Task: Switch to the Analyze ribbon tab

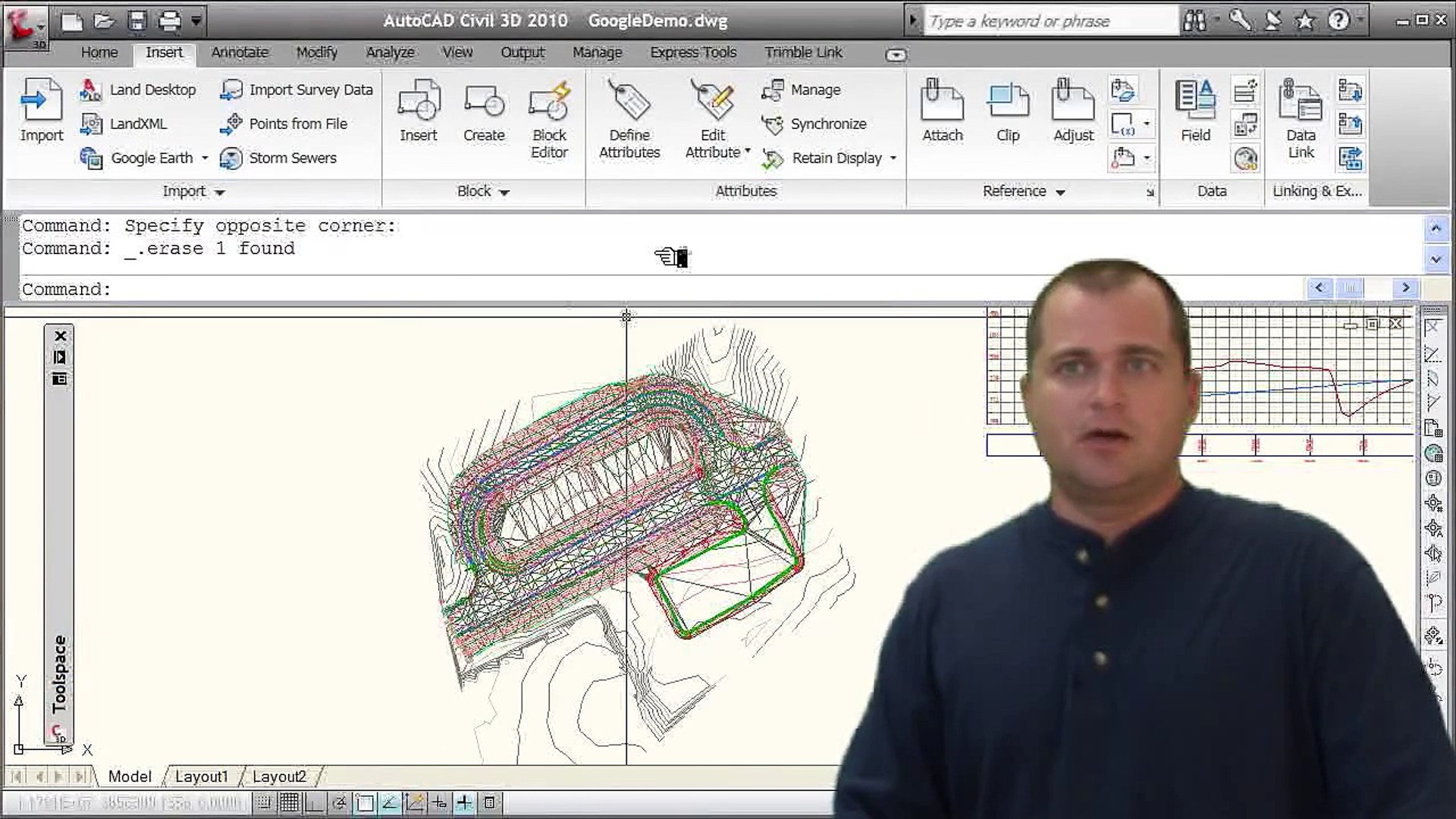Action: (x=390, y=52)
